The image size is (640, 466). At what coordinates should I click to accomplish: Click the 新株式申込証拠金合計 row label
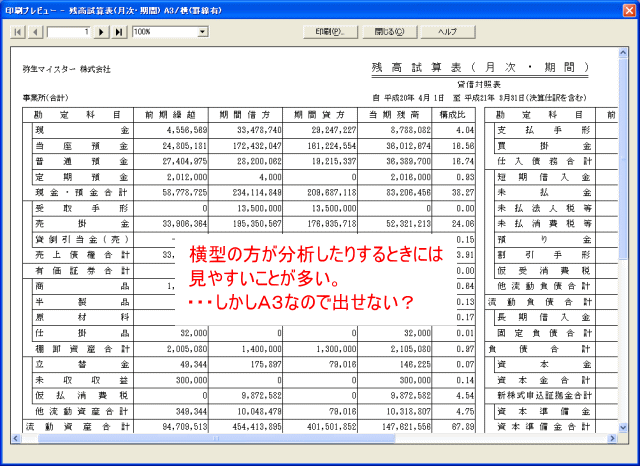[x=544, y=396]
